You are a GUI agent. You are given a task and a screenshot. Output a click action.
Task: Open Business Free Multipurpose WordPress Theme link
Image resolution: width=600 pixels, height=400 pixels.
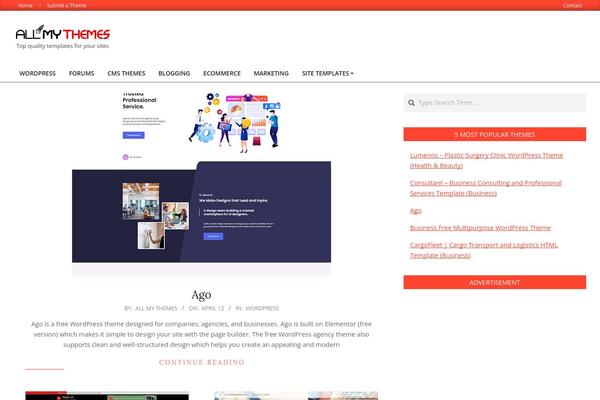[x=480, y=228]
